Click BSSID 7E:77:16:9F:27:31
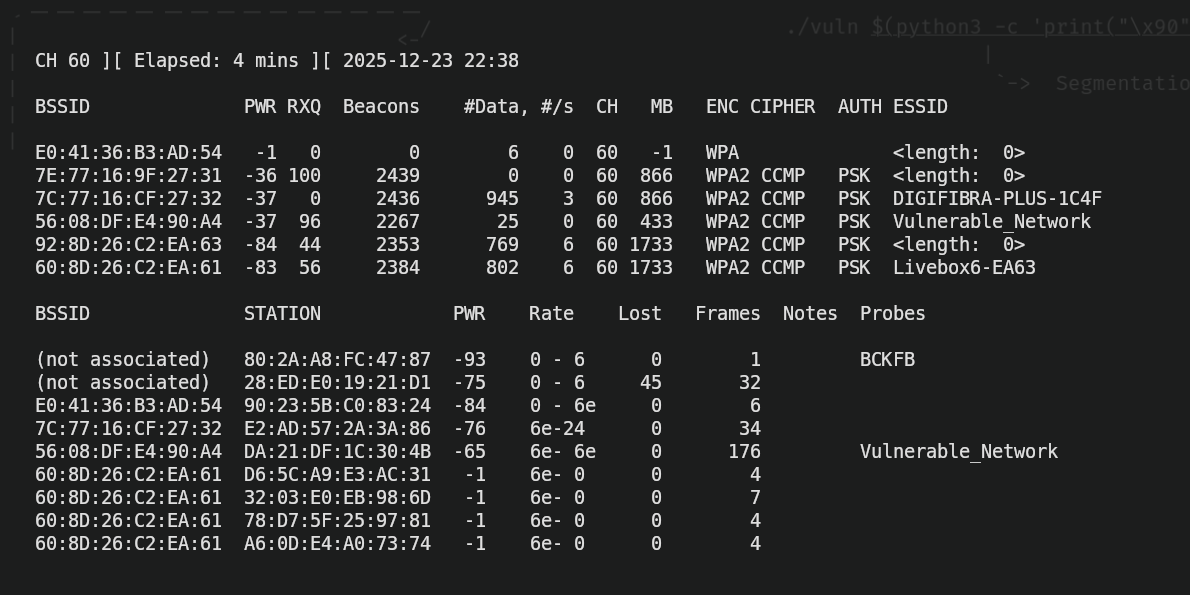The height and width of the screenshot is (595, 1190). (x=128, y=176)
